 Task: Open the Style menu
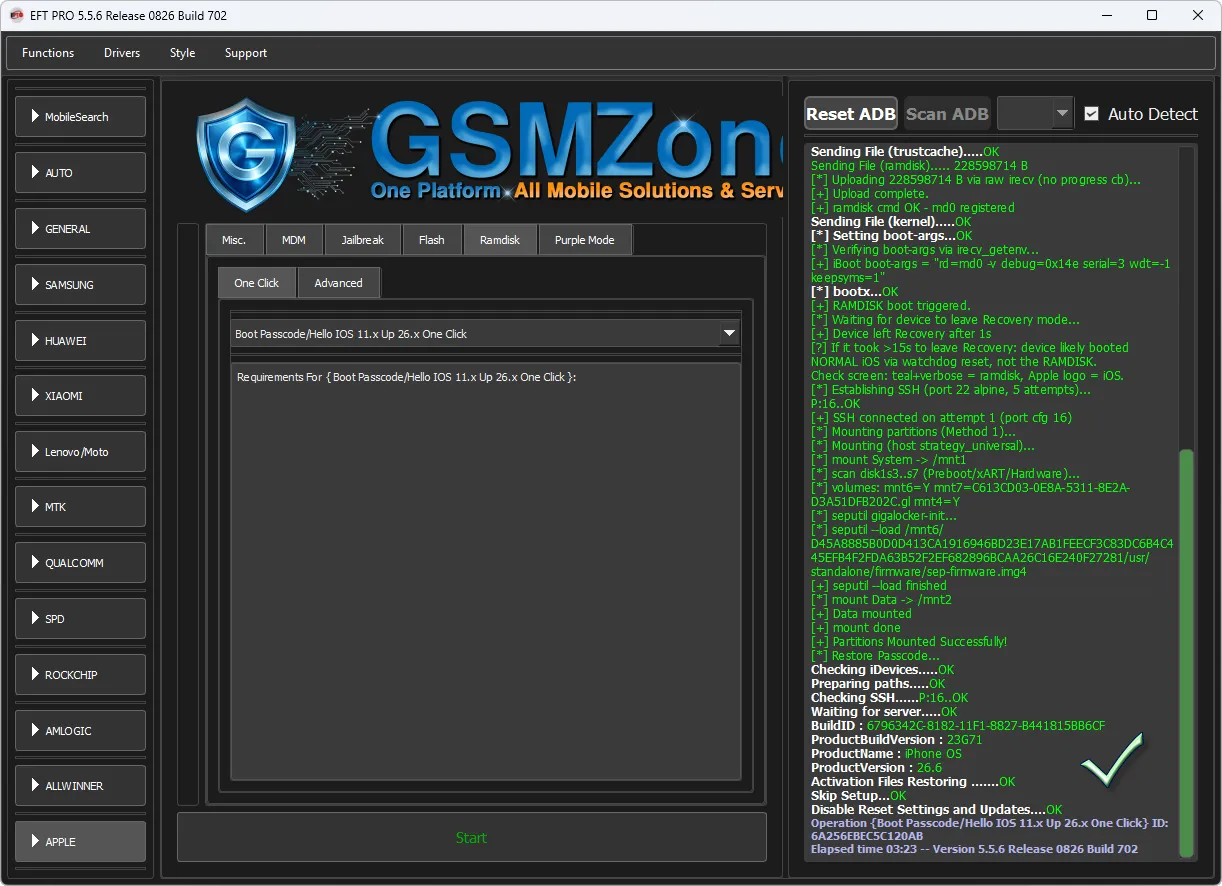pyautogui.click(x=182, y=53)
